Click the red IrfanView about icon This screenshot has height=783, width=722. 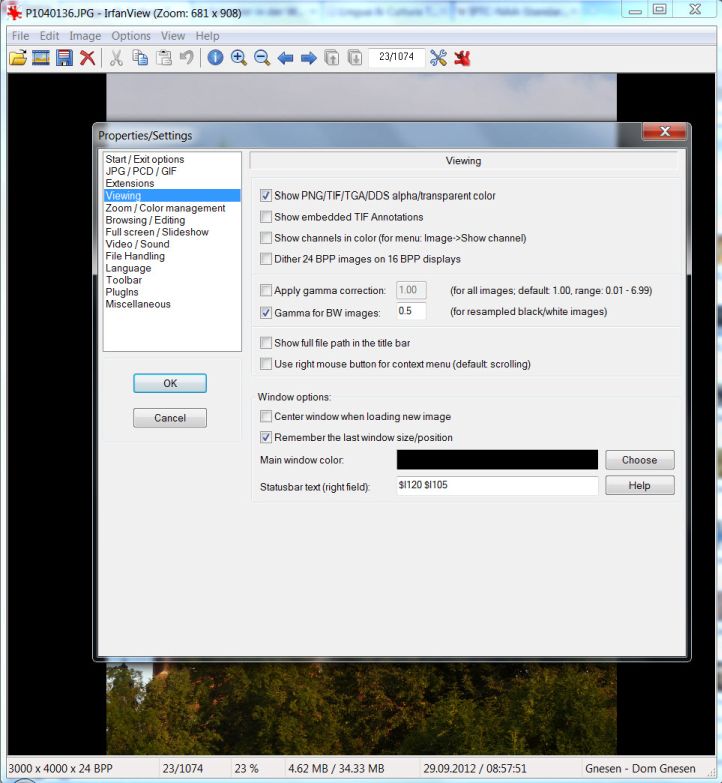462,58
